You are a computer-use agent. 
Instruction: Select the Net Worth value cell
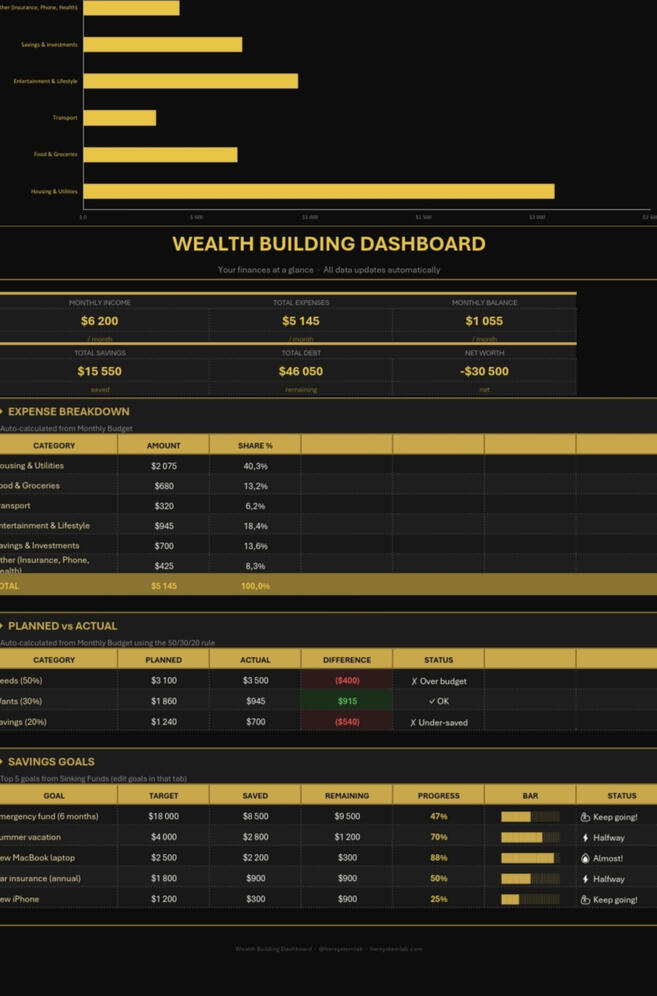point(484,371)
